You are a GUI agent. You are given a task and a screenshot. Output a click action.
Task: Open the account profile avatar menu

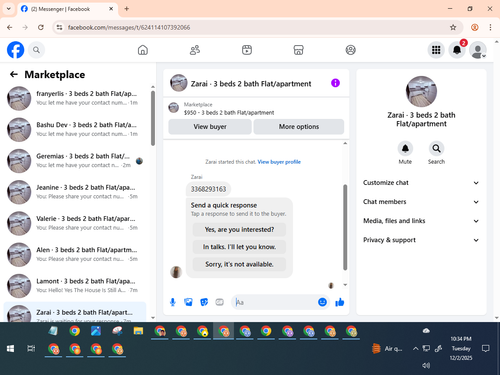(x=478, y=50)
